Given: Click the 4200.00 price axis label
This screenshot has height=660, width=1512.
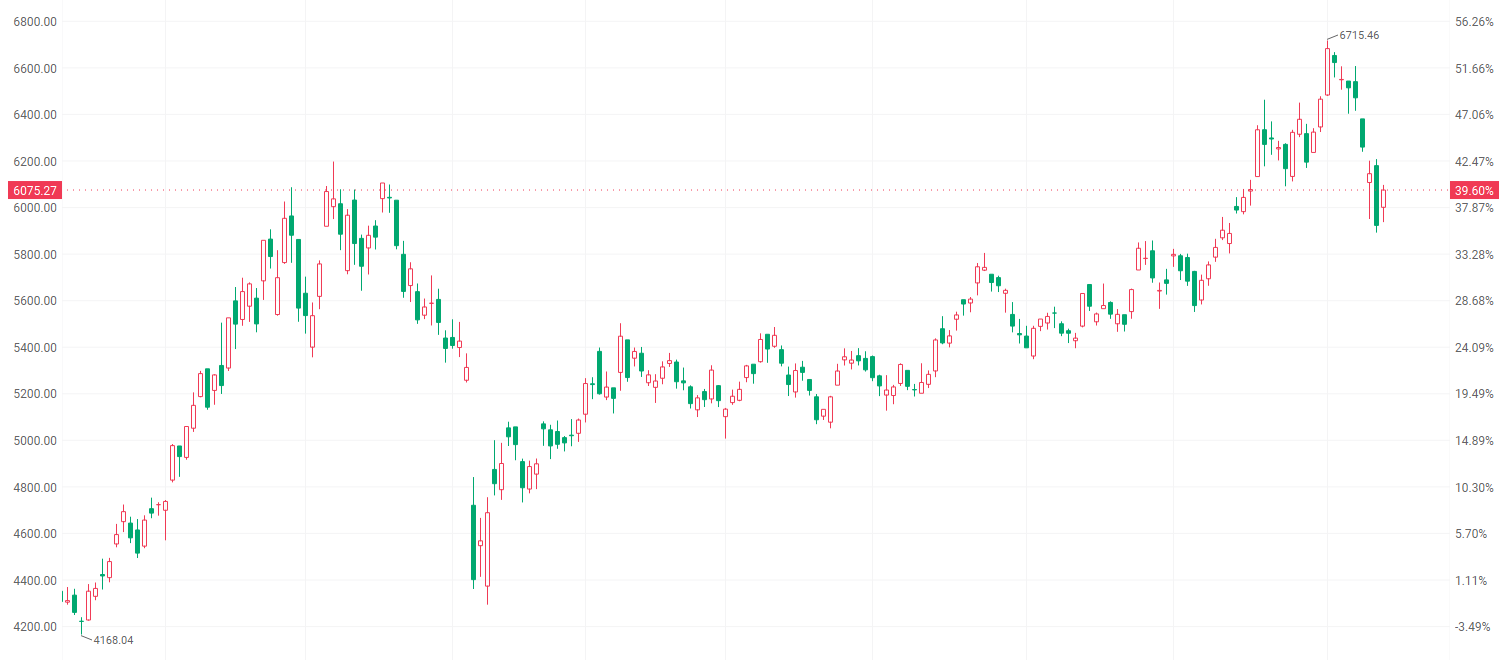Looking at the screenshot, I should click(34, 627).
